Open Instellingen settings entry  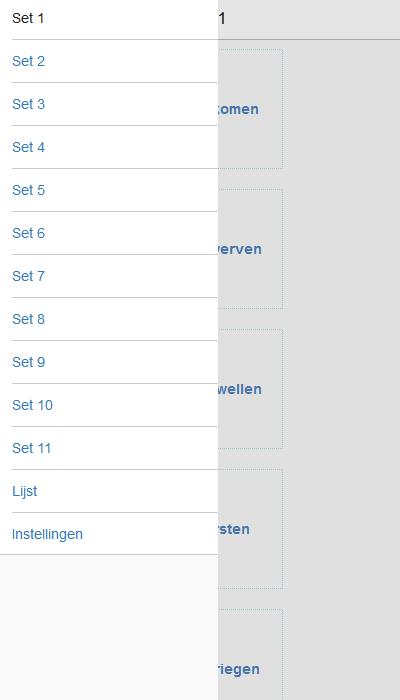(109, 534)
